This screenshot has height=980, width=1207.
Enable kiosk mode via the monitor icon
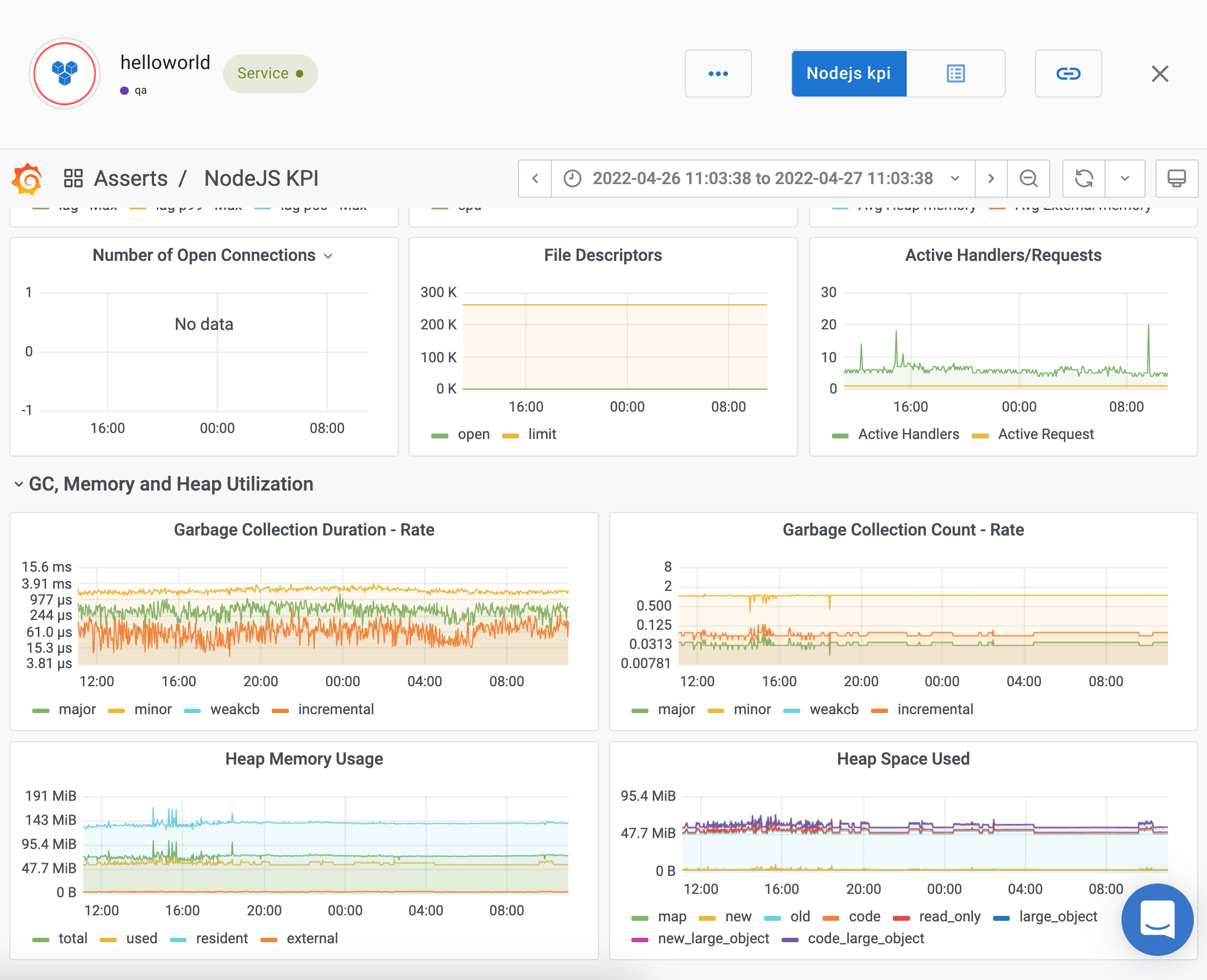tap(1176, 178)
